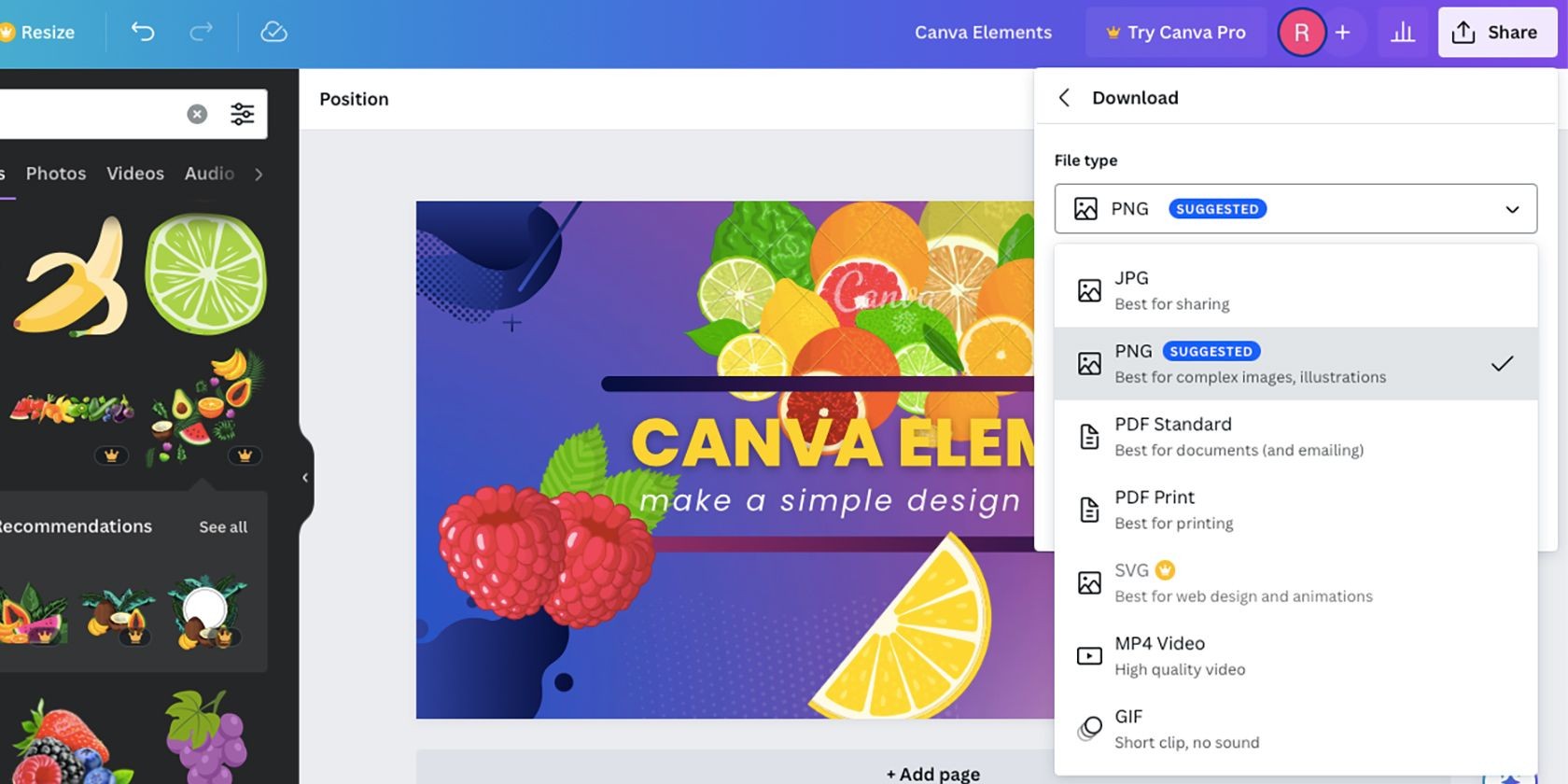Screen dimensions: 1568x784
Task: Choose MP4 Video file type
Action: coord(1296,656)
